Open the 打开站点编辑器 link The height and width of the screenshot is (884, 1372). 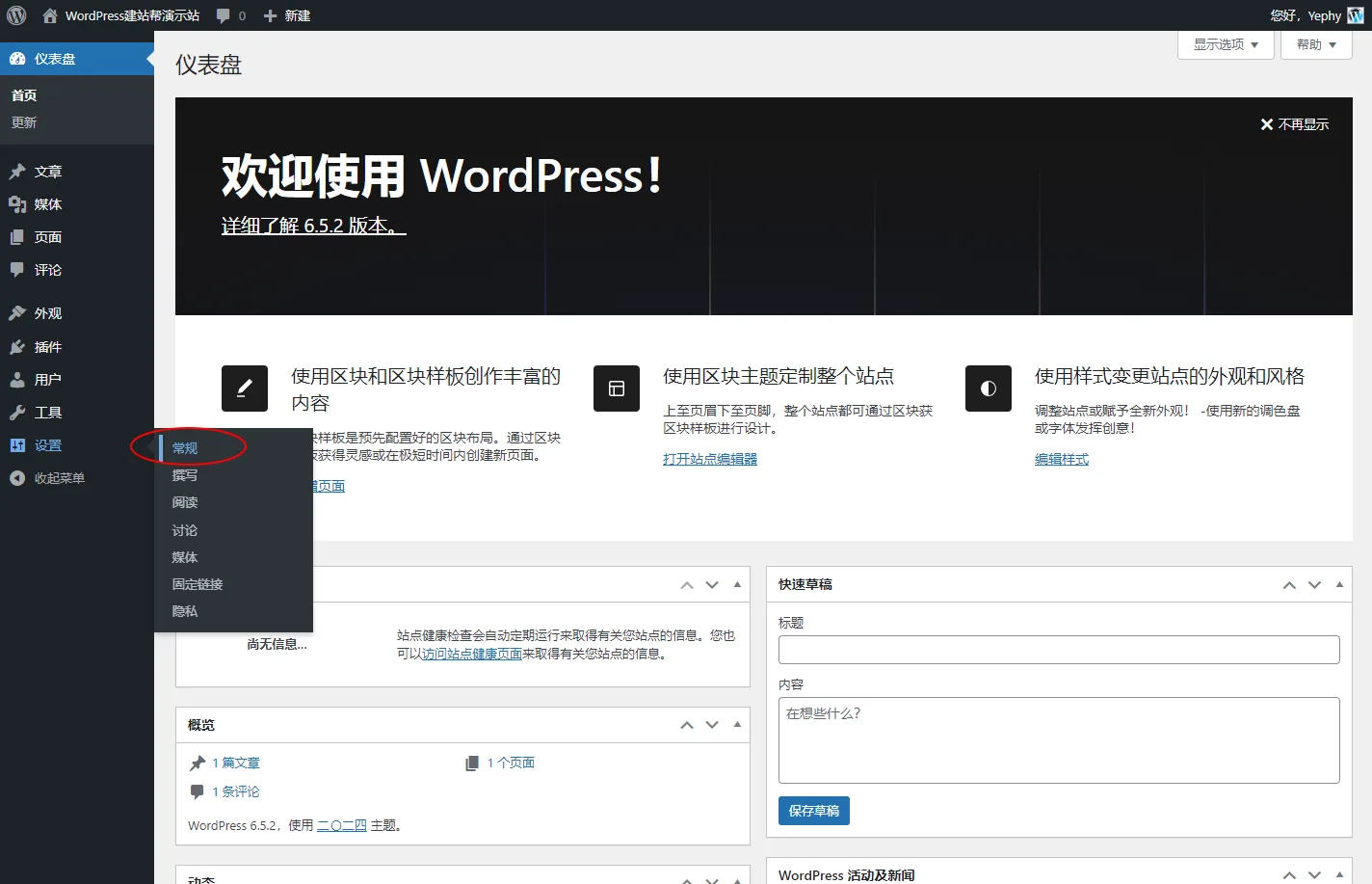coord(710,459)
